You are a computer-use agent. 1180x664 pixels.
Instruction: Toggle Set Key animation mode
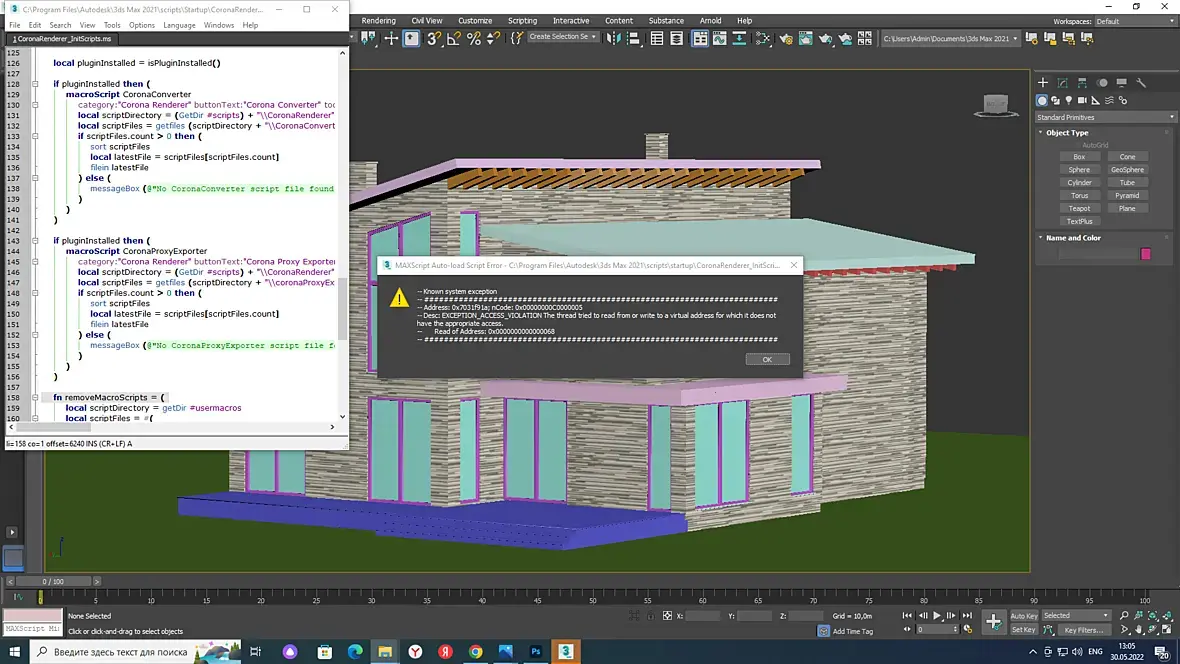(x=1024, y=630)
